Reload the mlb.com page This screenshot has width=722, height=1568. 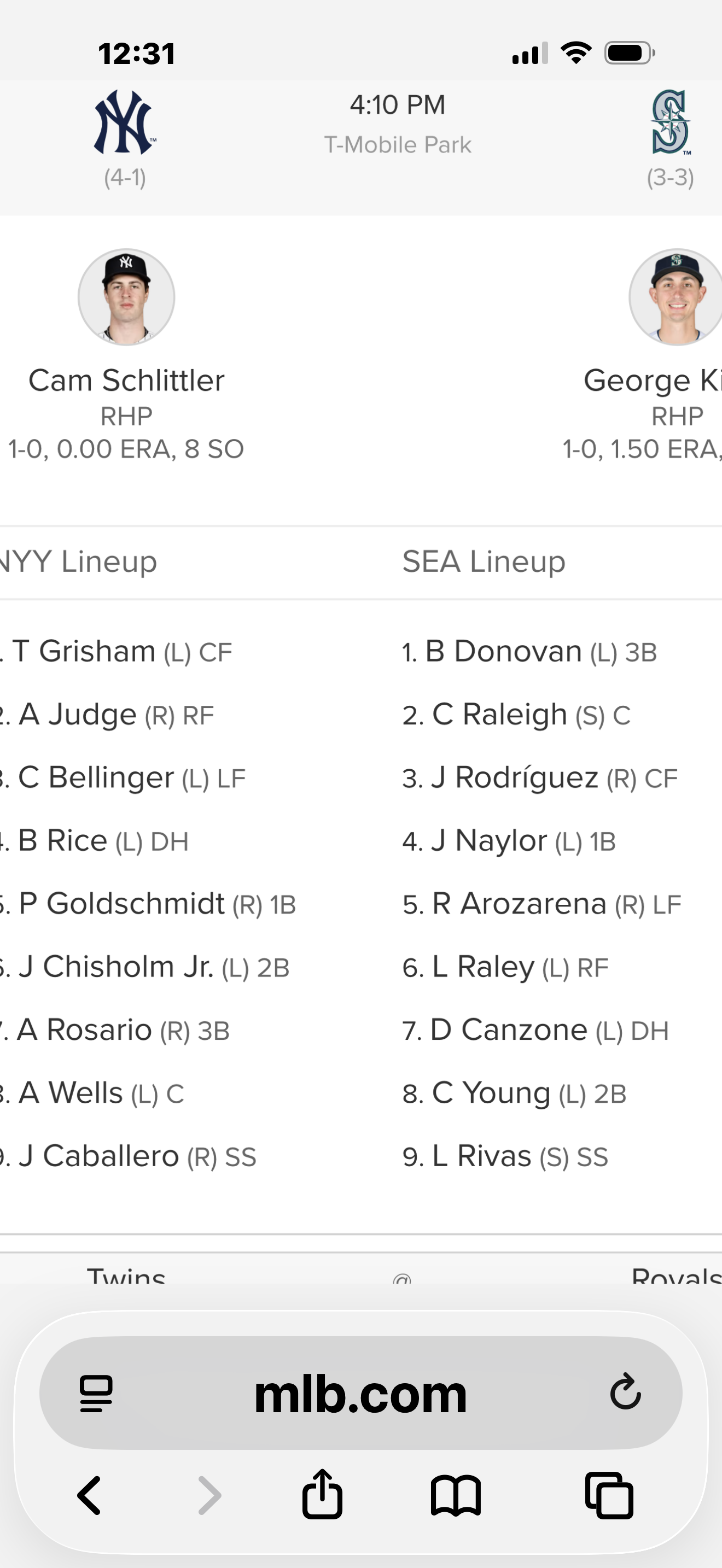[625, 1391]
